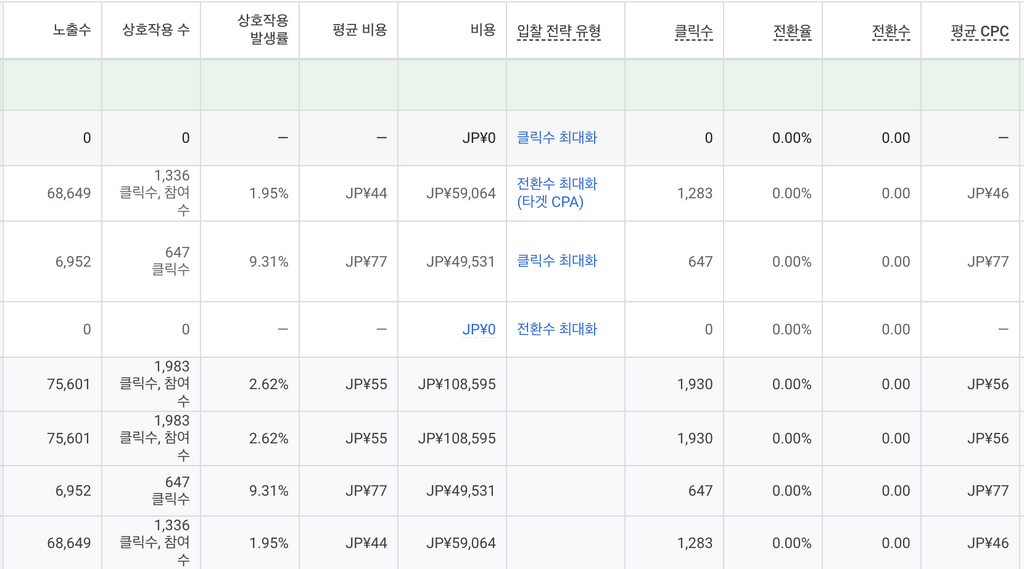Select 평균 CPC JP¥77 in the 클릭수 최대화 row
The width and height of the screenshot is (1024, 569).
click(988, 262)
